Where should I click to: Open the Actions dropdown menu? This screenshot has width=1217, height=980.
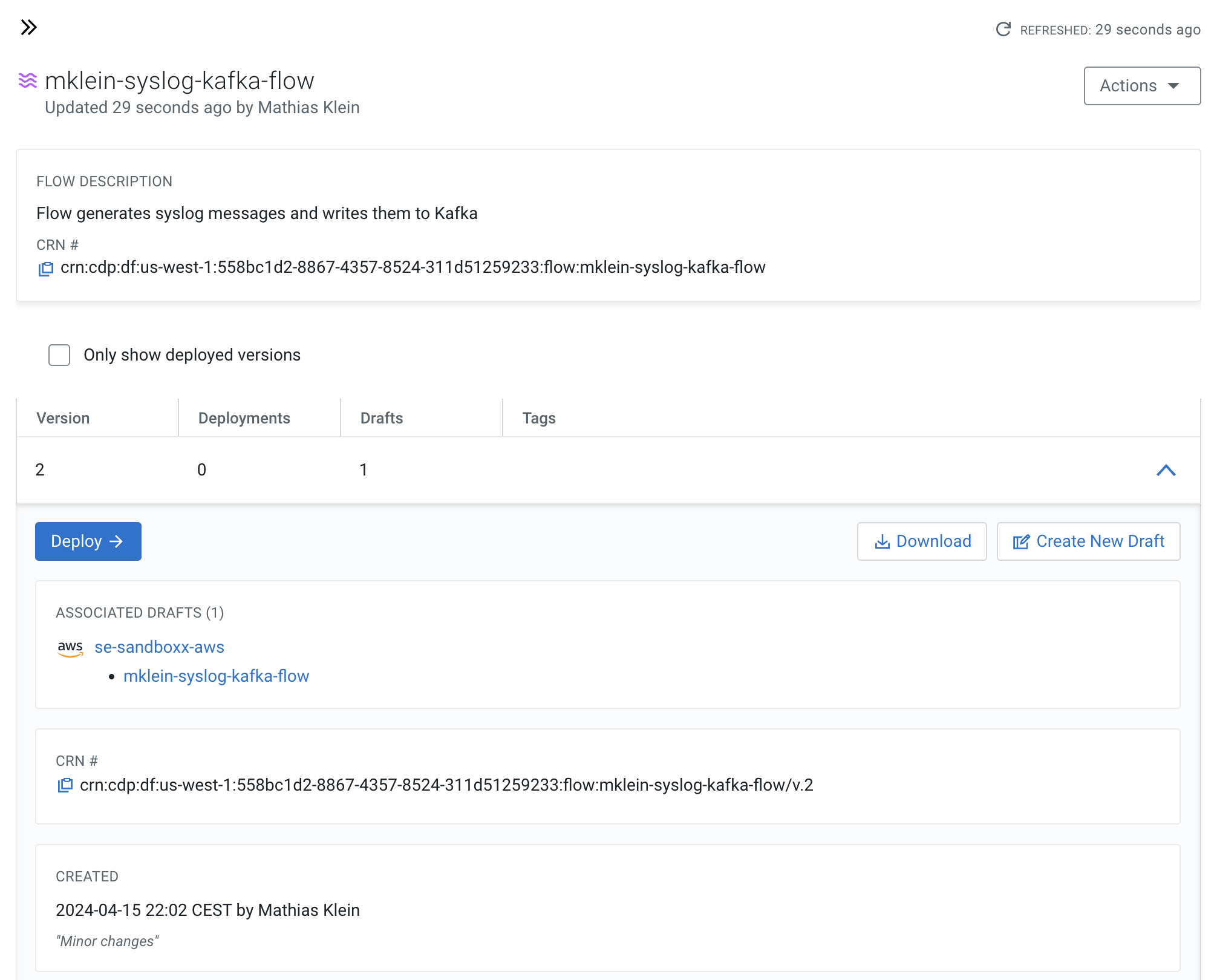coord(1141,86)
